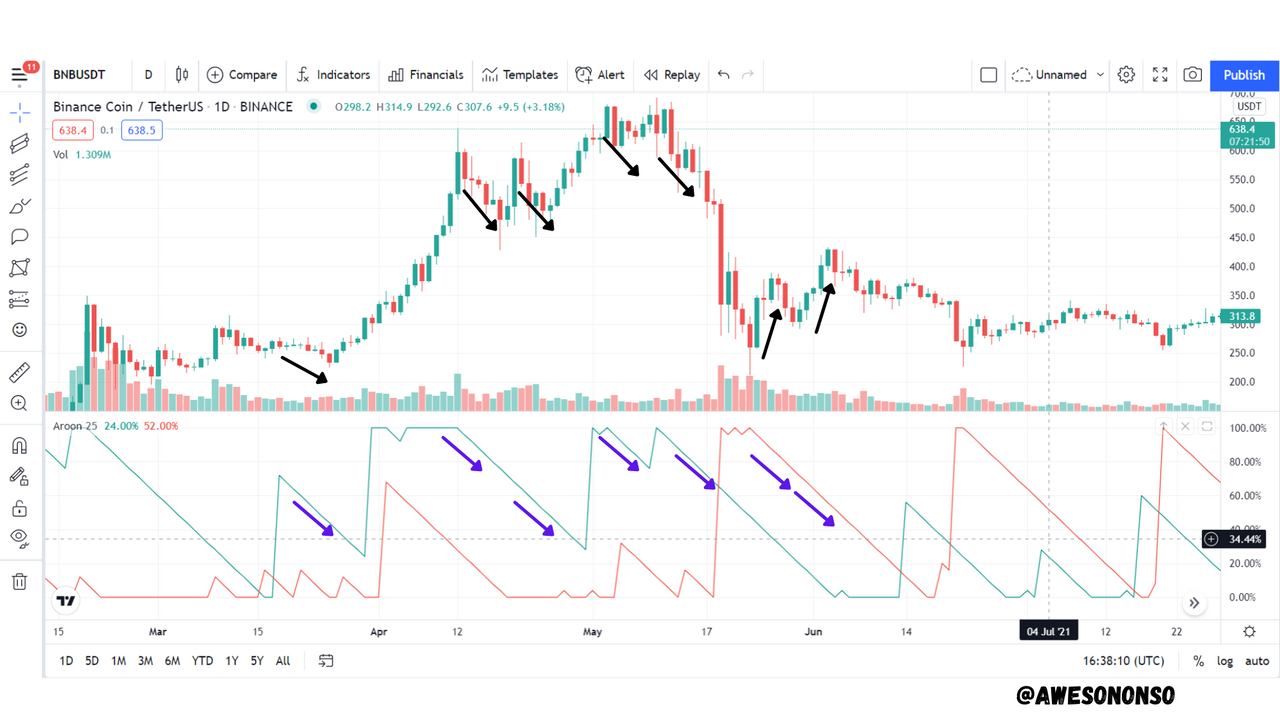This screenshot has height=720, width=1280.
Task: Open indicator Templates menu
Action: (x=520, y=75)
